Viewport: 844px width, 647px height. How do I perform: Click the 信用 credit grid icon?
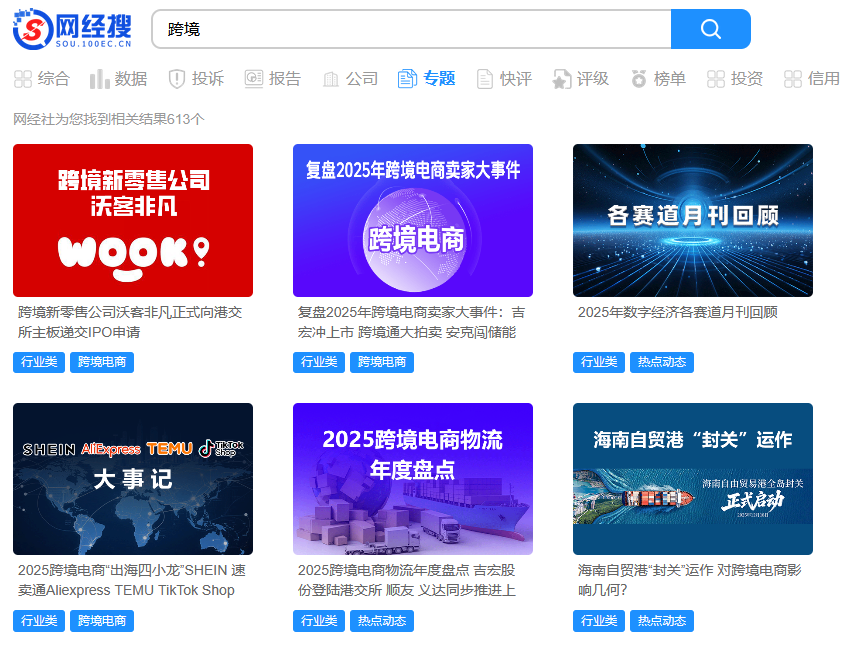click(790, 78)
